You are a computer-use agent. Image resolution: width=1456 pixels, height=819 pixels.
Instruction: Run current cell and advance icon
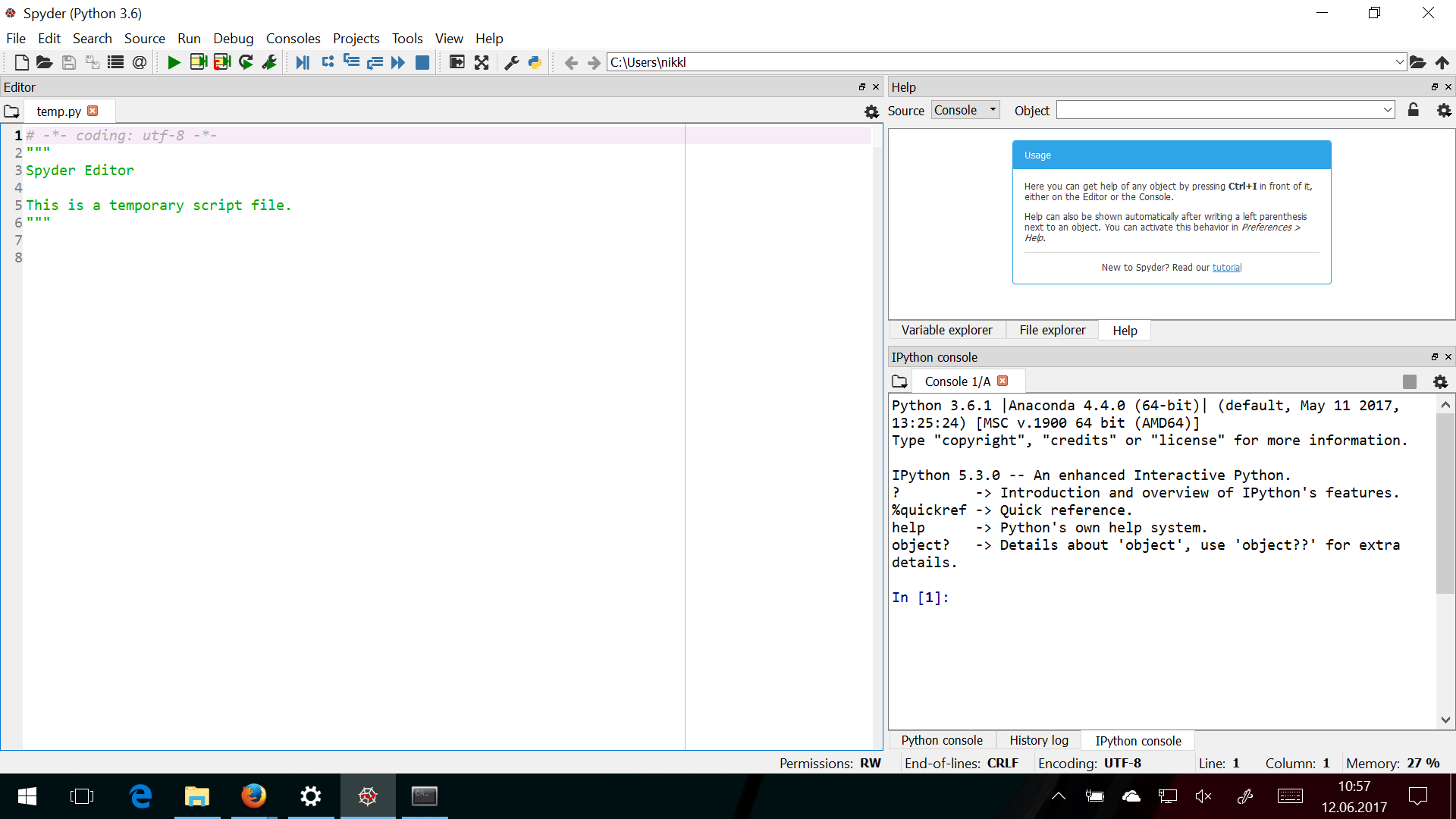(222, 62)
